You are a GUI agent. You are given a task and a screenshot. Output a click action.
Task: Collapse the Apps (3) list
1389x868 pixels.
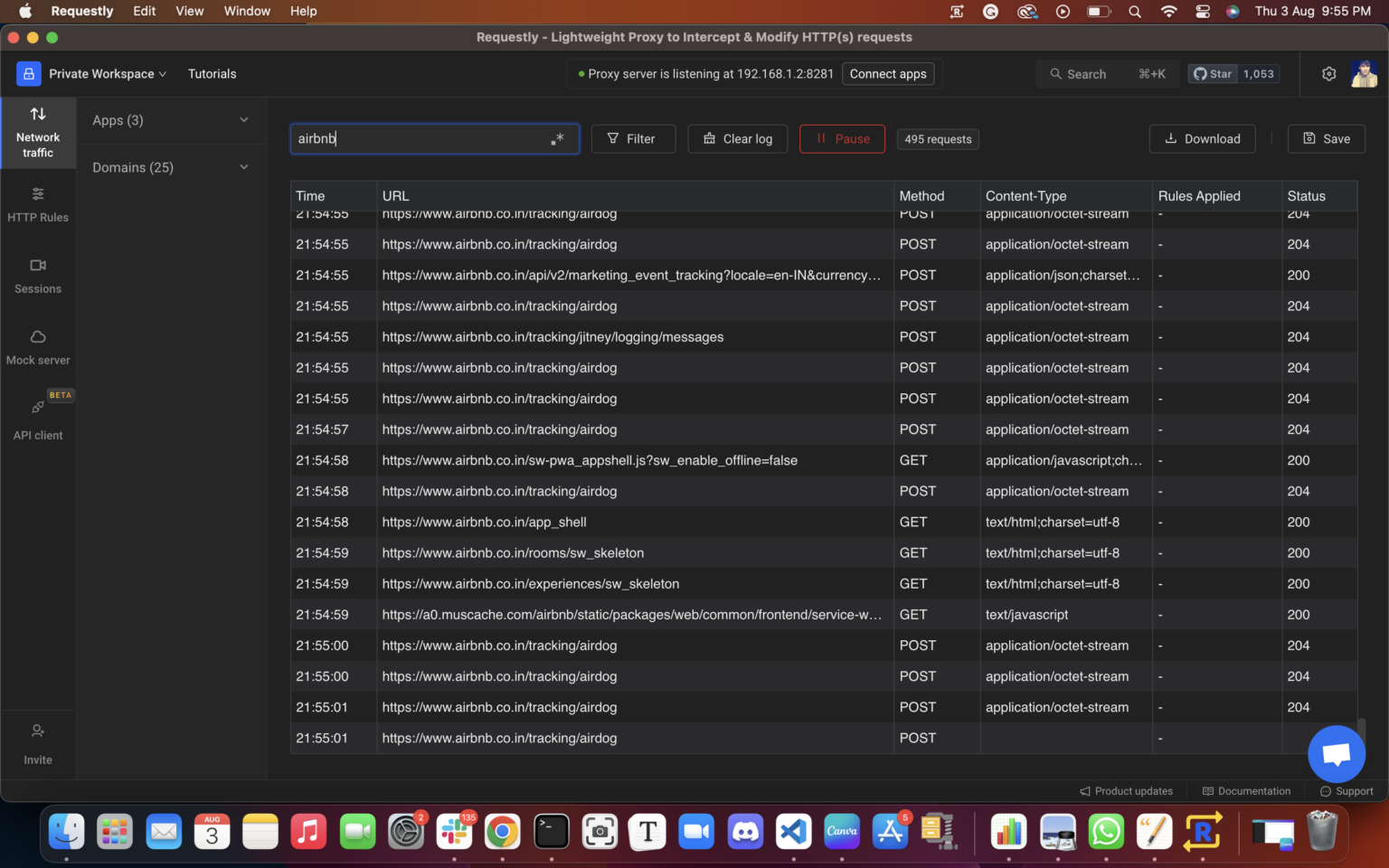pyautogui.click(x=243, y=119)
